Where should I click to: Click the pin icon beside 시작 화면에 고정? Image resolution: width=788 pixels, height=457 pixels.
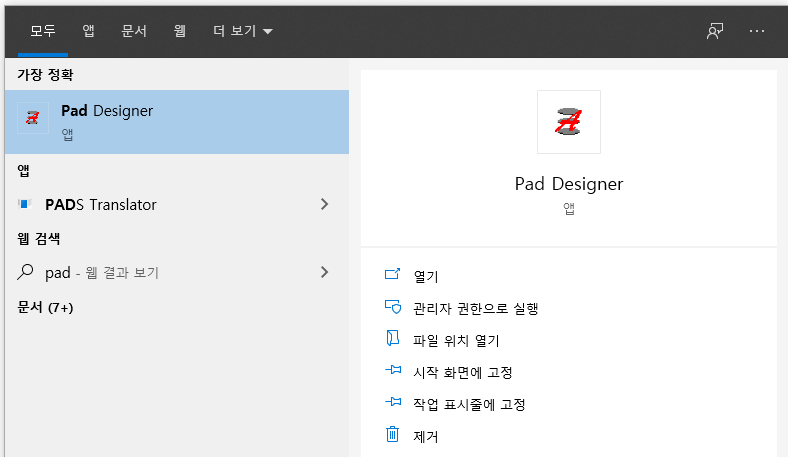[x=393, y=370]
